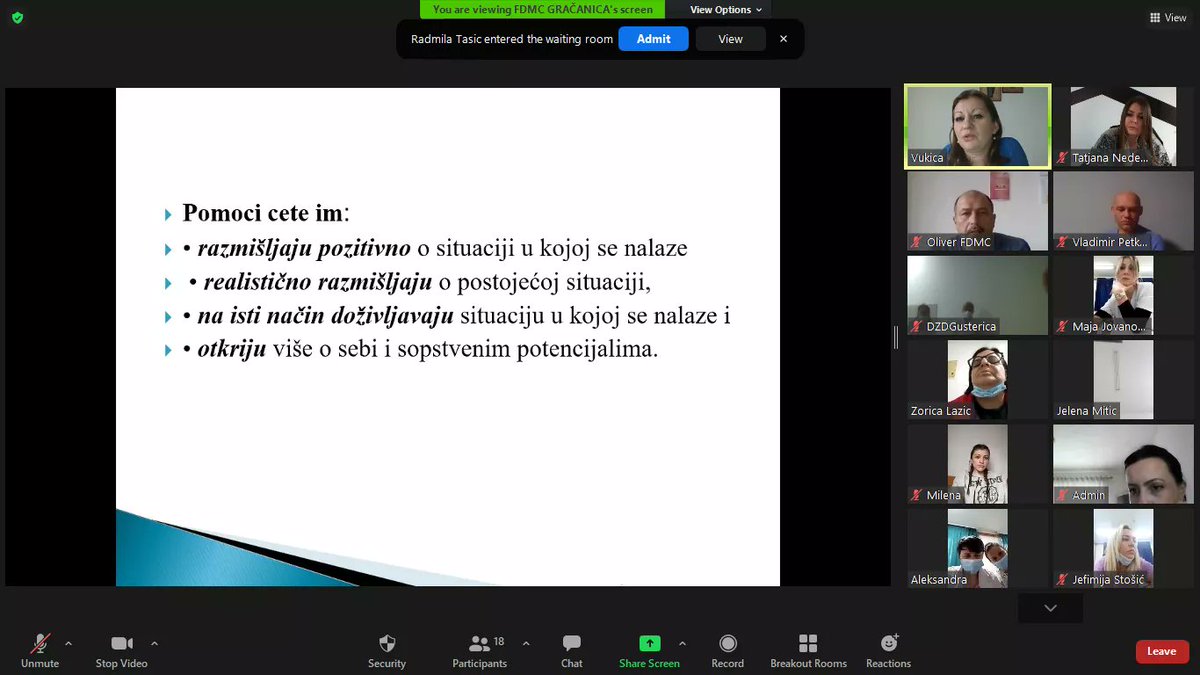Open Security options
Viewport: 1200px width, 675px height.
387,650
